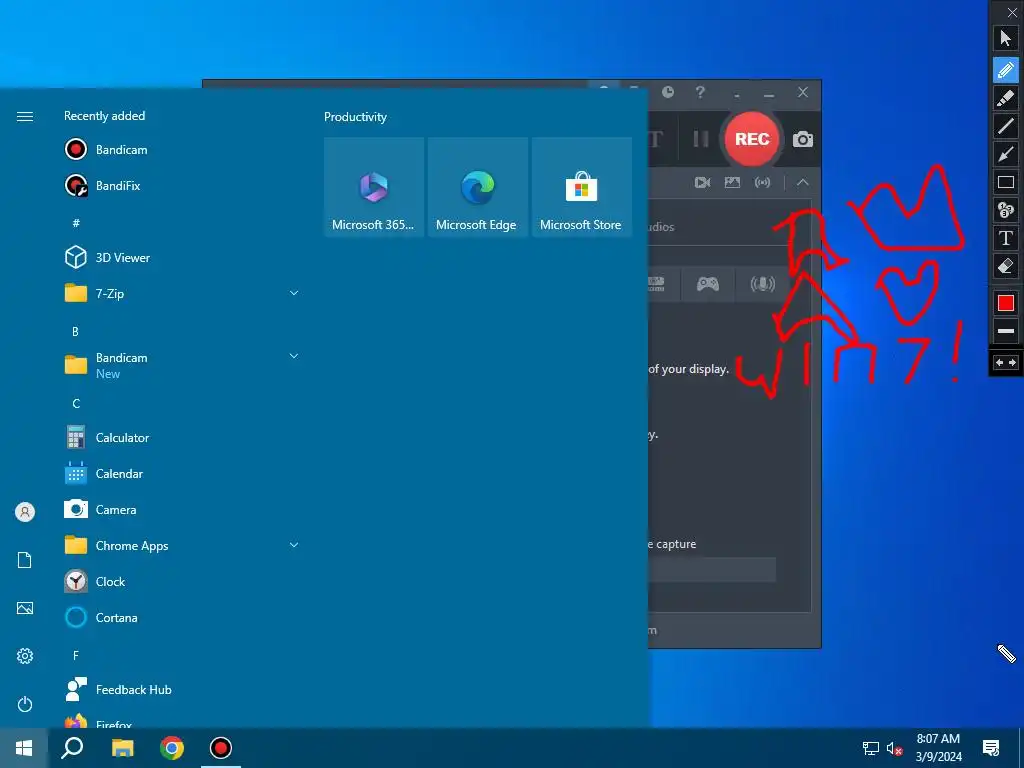Viewport: 1024px width, 768px height.
Task: Open the Action Center notifications
Action: click(991, 748)
